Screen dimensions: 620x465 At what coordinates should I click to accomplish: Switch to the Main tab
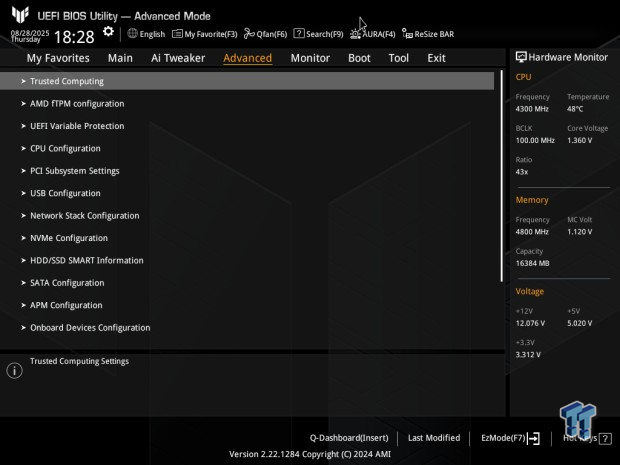120,58
